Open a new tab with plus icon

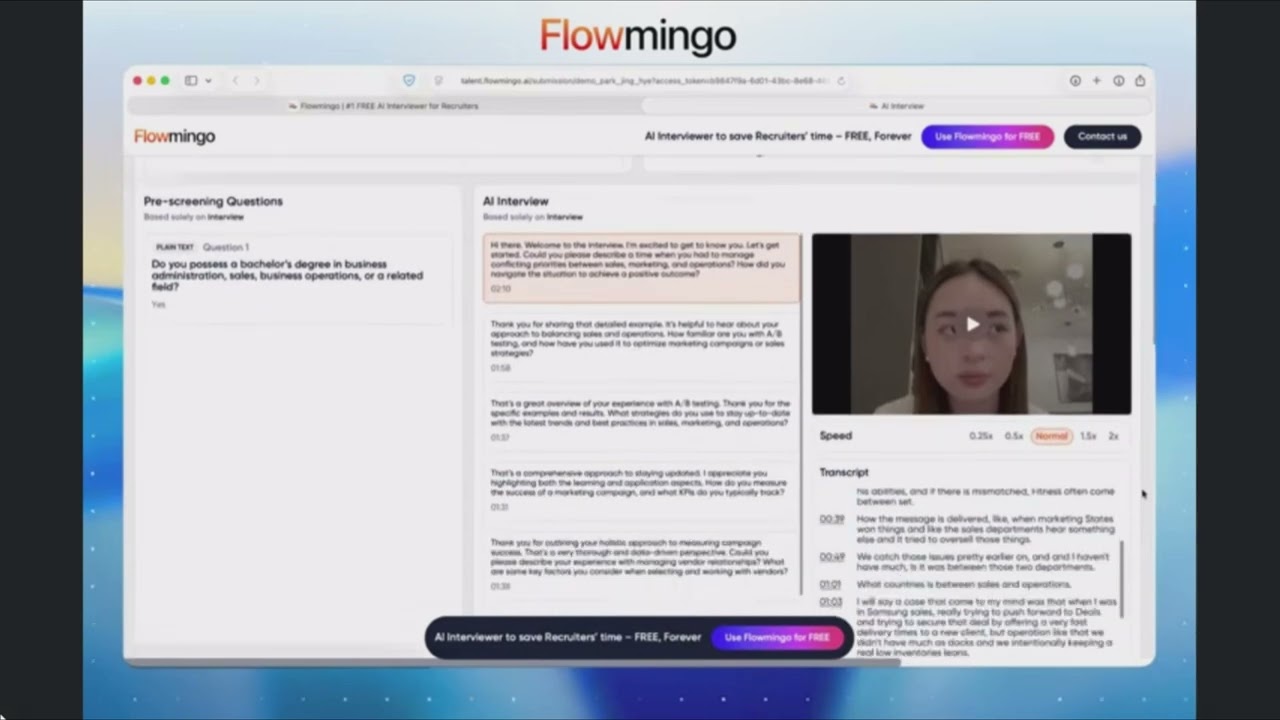[1097, 81]
